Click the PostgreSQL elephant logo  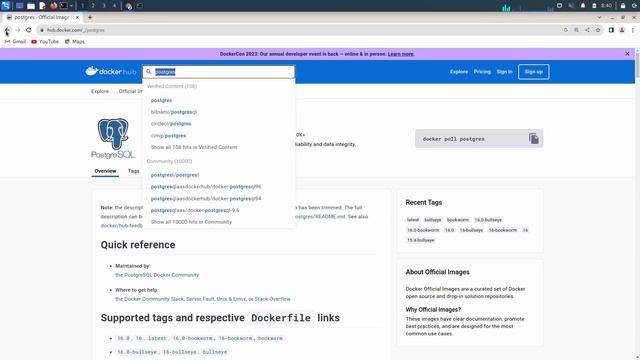113,138
